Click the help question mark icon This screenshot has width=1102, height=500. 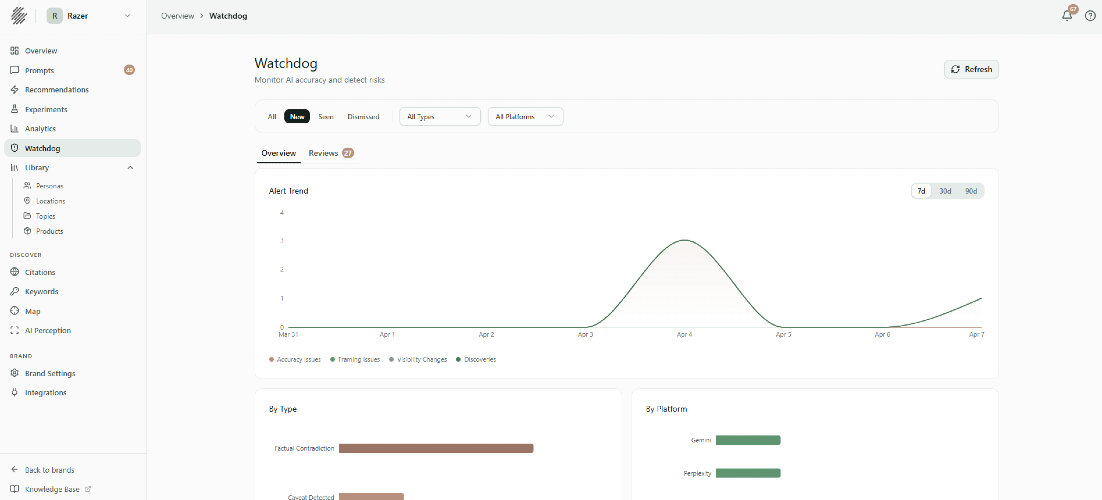(1090, 16)
